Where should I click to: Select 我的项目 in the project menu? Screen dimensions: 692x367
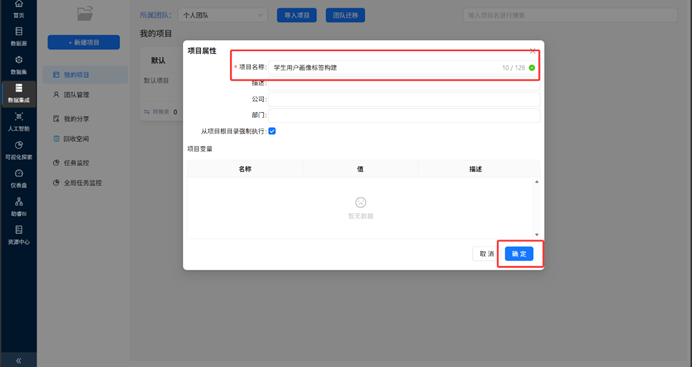85,75
